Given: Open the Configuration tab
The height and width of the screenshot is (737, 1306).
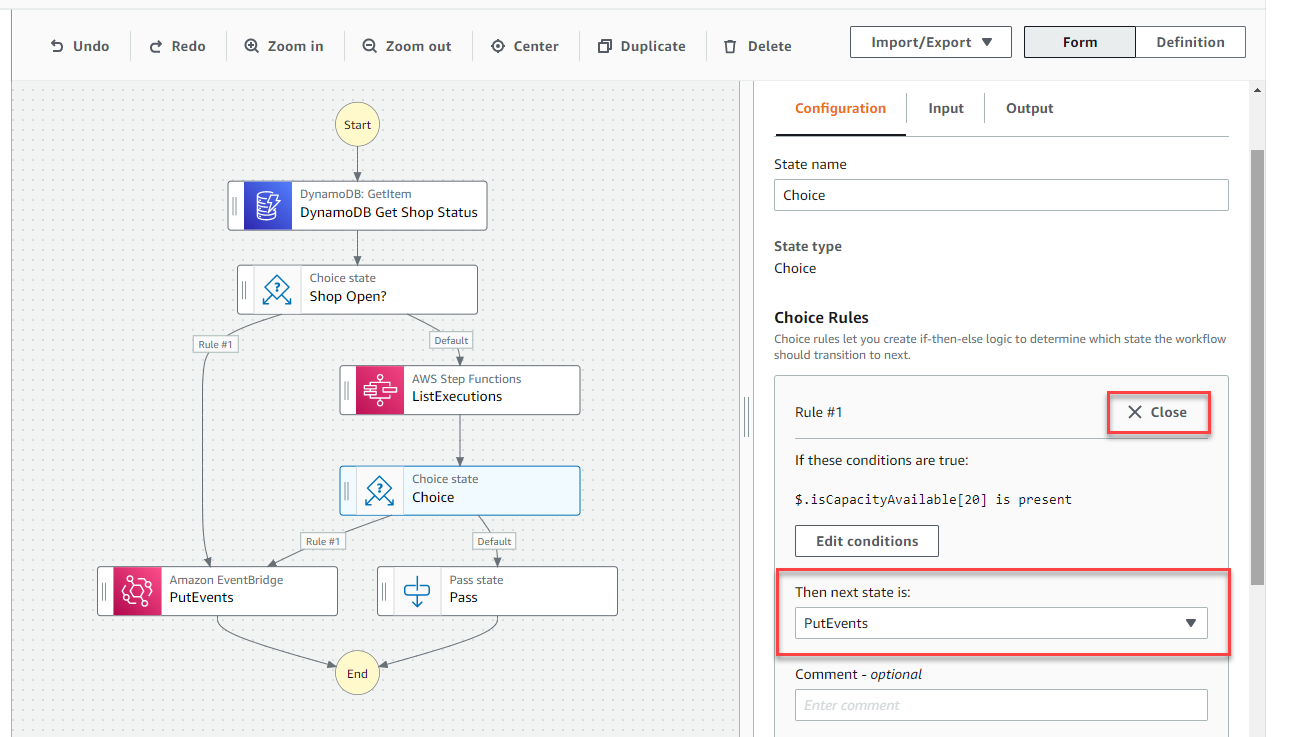Looking at the screenshot, I should tap(840, 108).
